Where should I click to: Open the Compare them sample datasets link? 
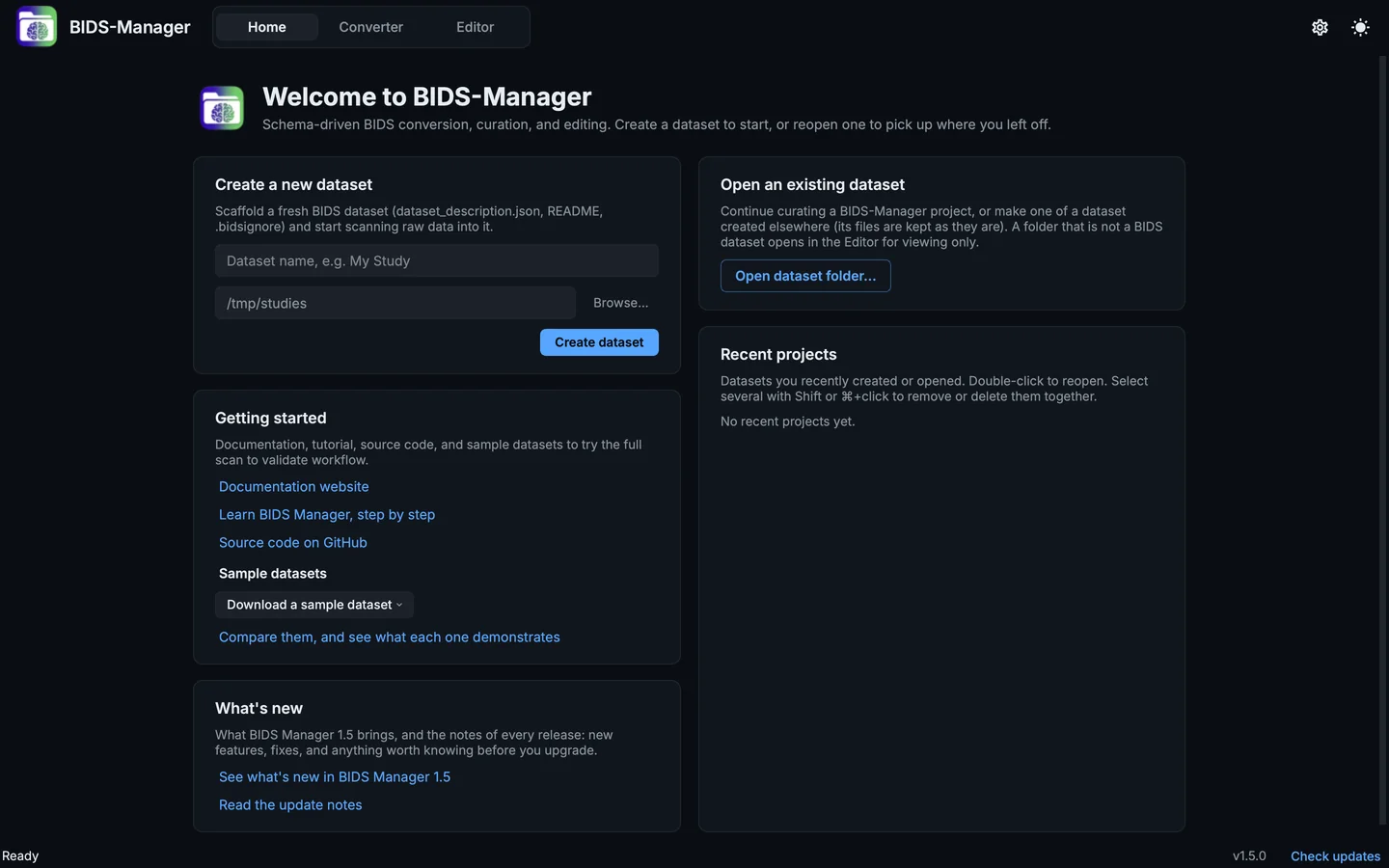pos(390,637)
